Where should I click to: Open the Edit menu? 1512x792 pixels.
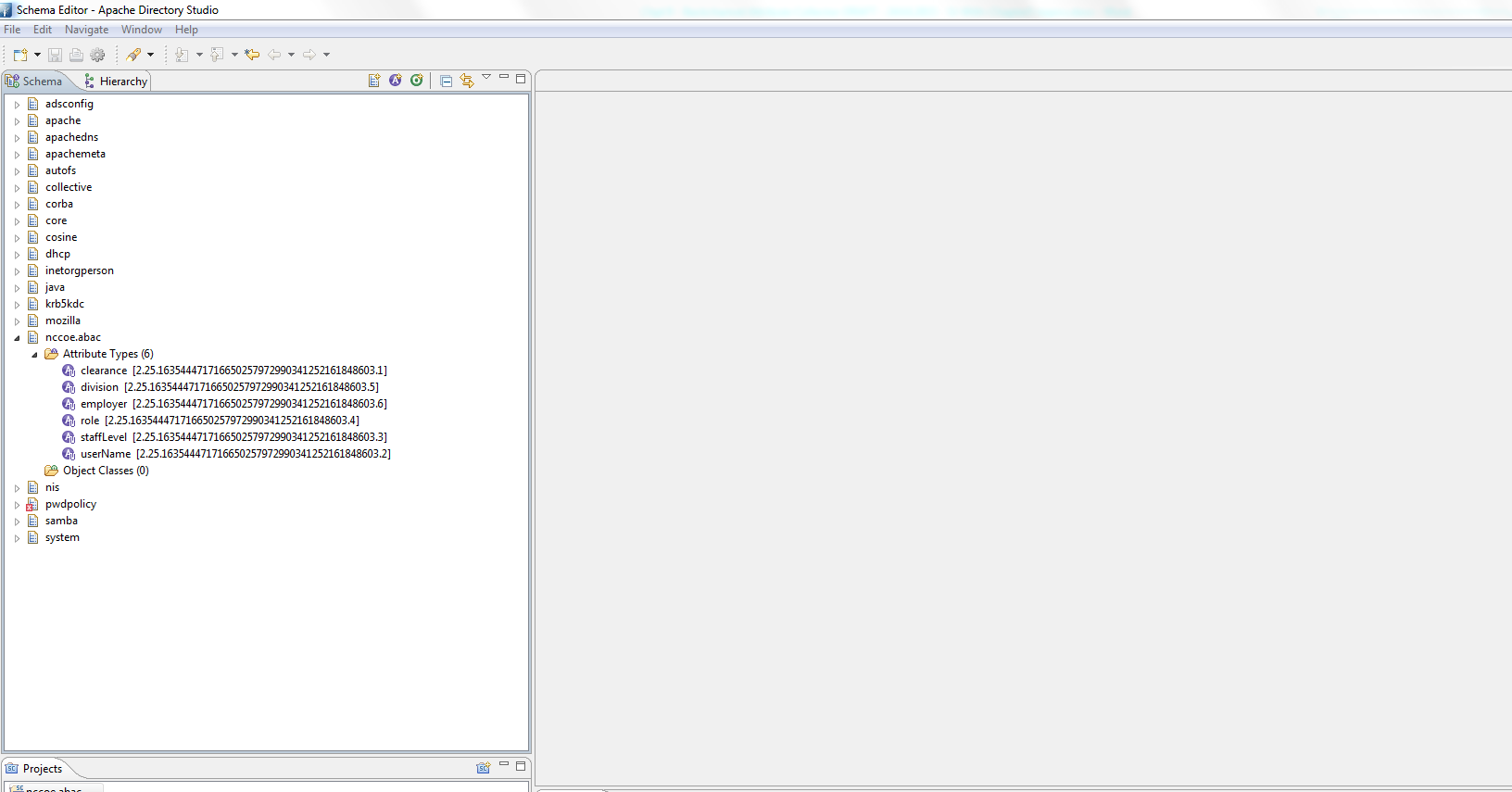click(x=43, y=30)
